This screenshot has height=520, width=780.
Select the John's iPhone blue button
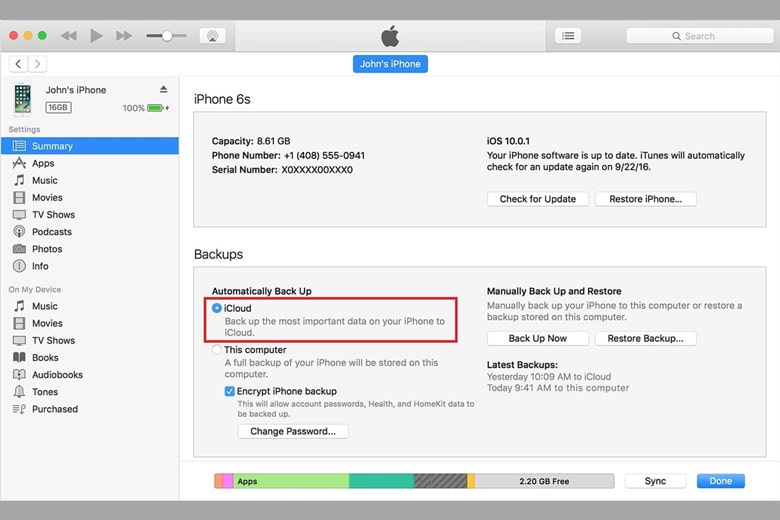pyautogui.click(x=390, y=64)
